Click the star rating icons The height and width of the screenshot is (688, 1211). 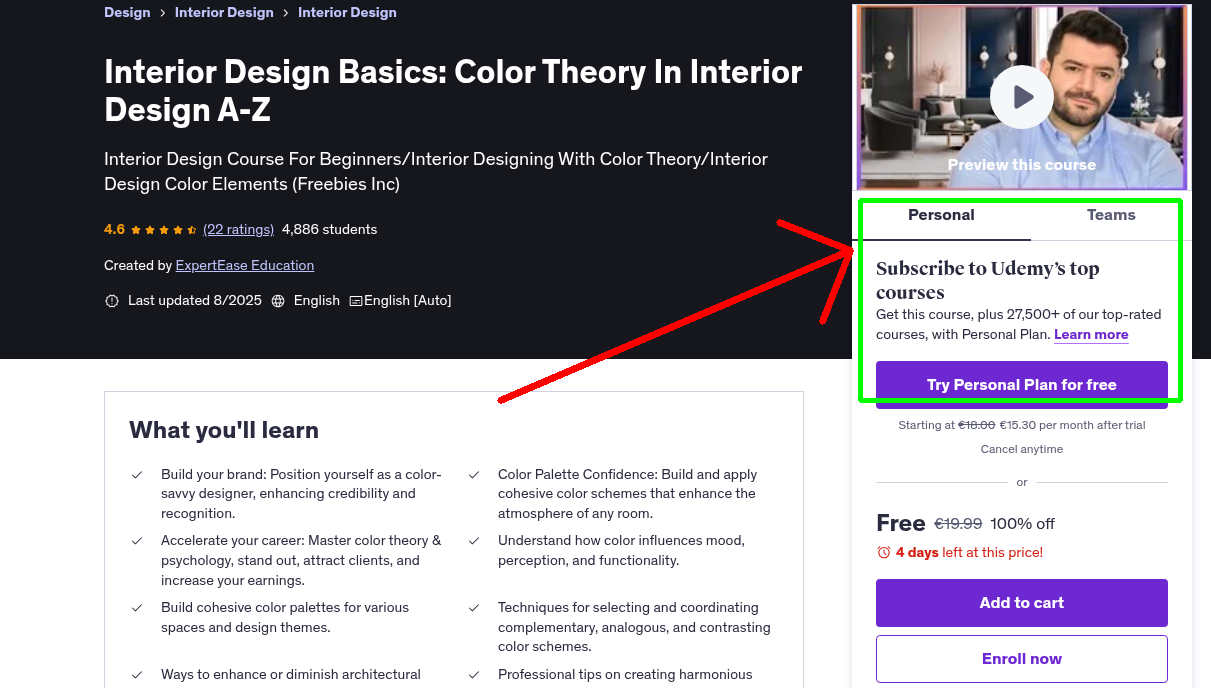tap(164, 230)
